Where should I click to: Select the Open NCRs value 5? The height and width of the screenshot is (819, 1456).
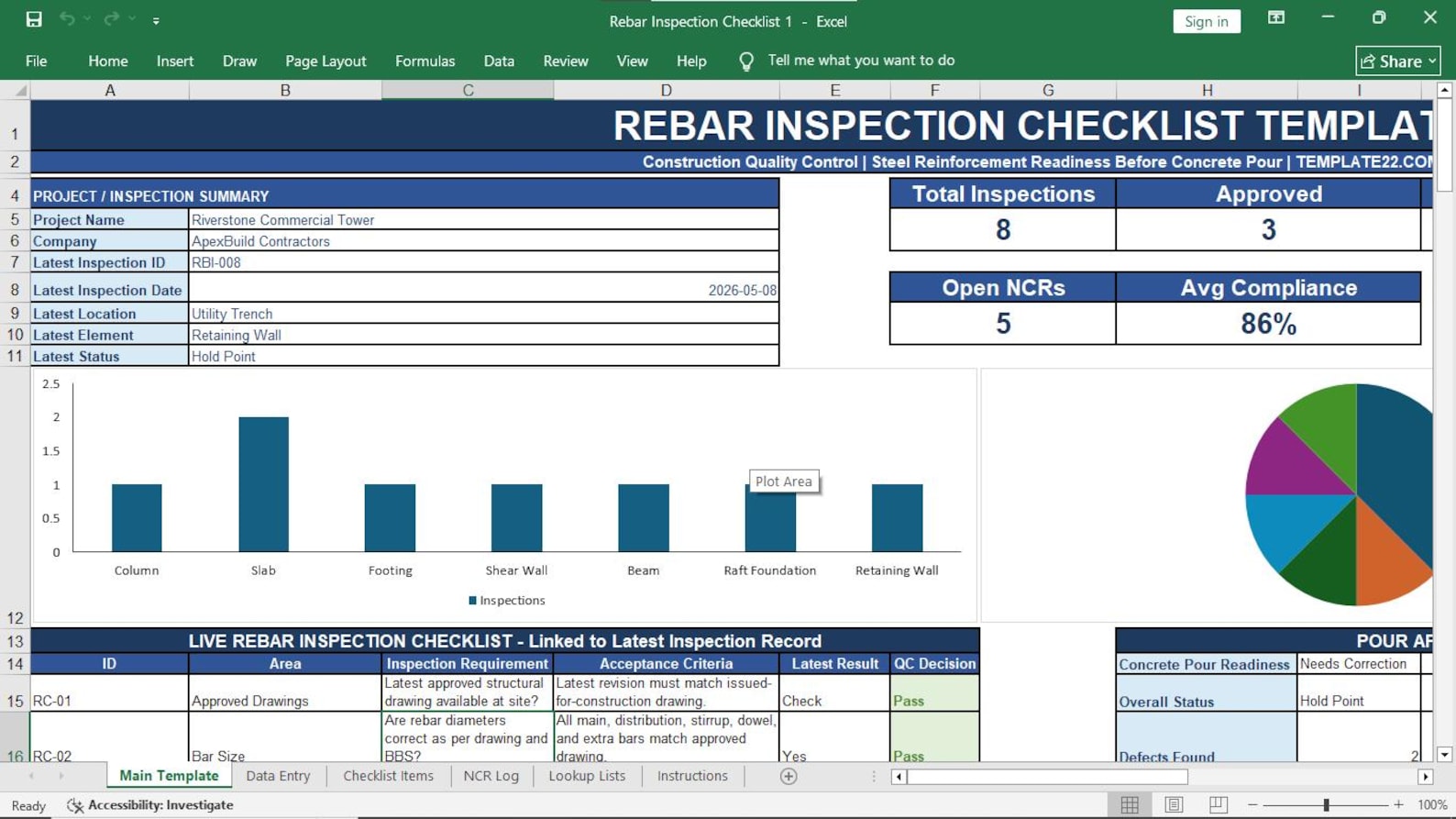[x=1003, y=324]
